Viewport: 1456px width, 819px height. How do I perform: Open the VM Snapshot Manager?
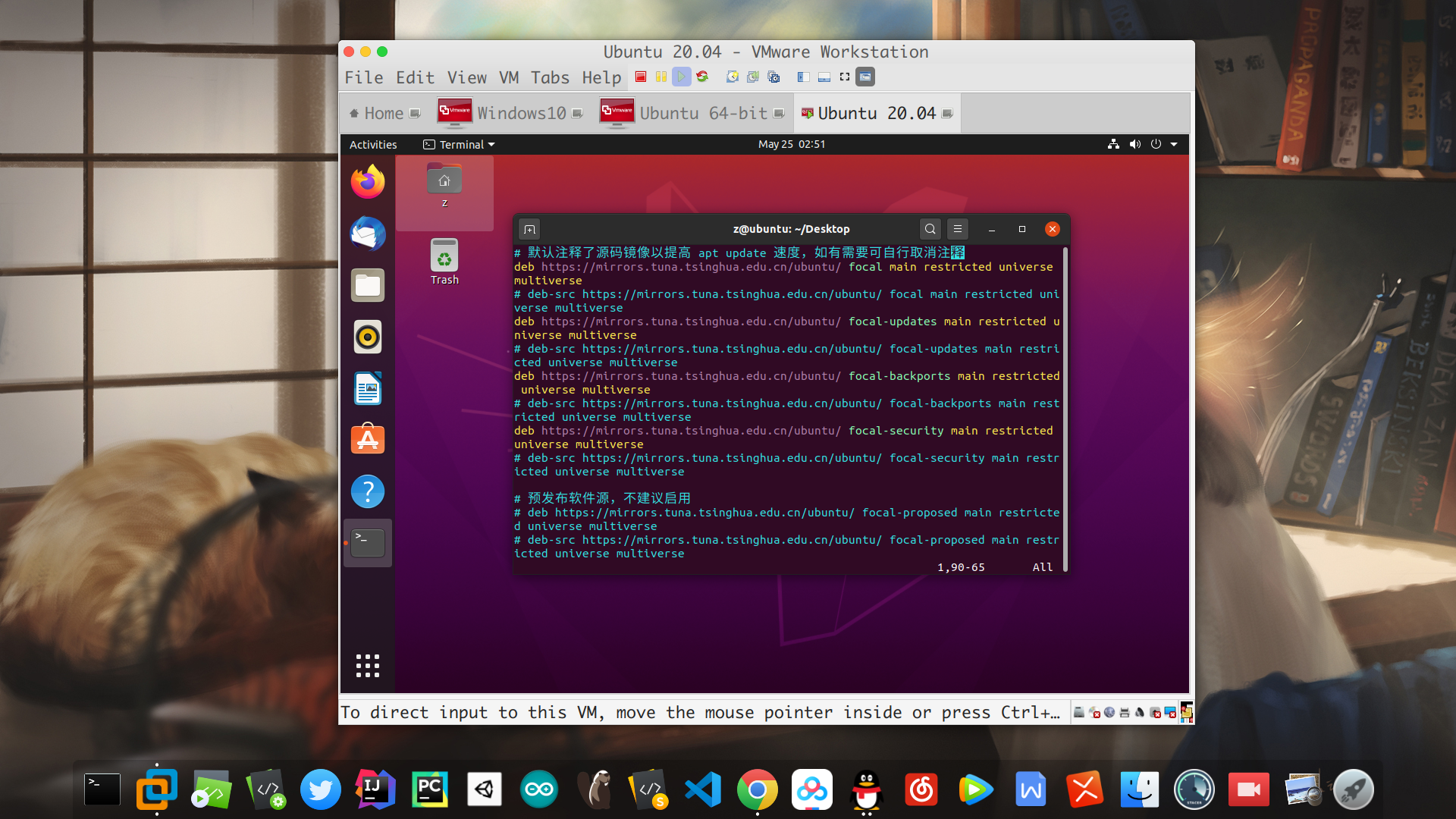[x=774, y=77]
